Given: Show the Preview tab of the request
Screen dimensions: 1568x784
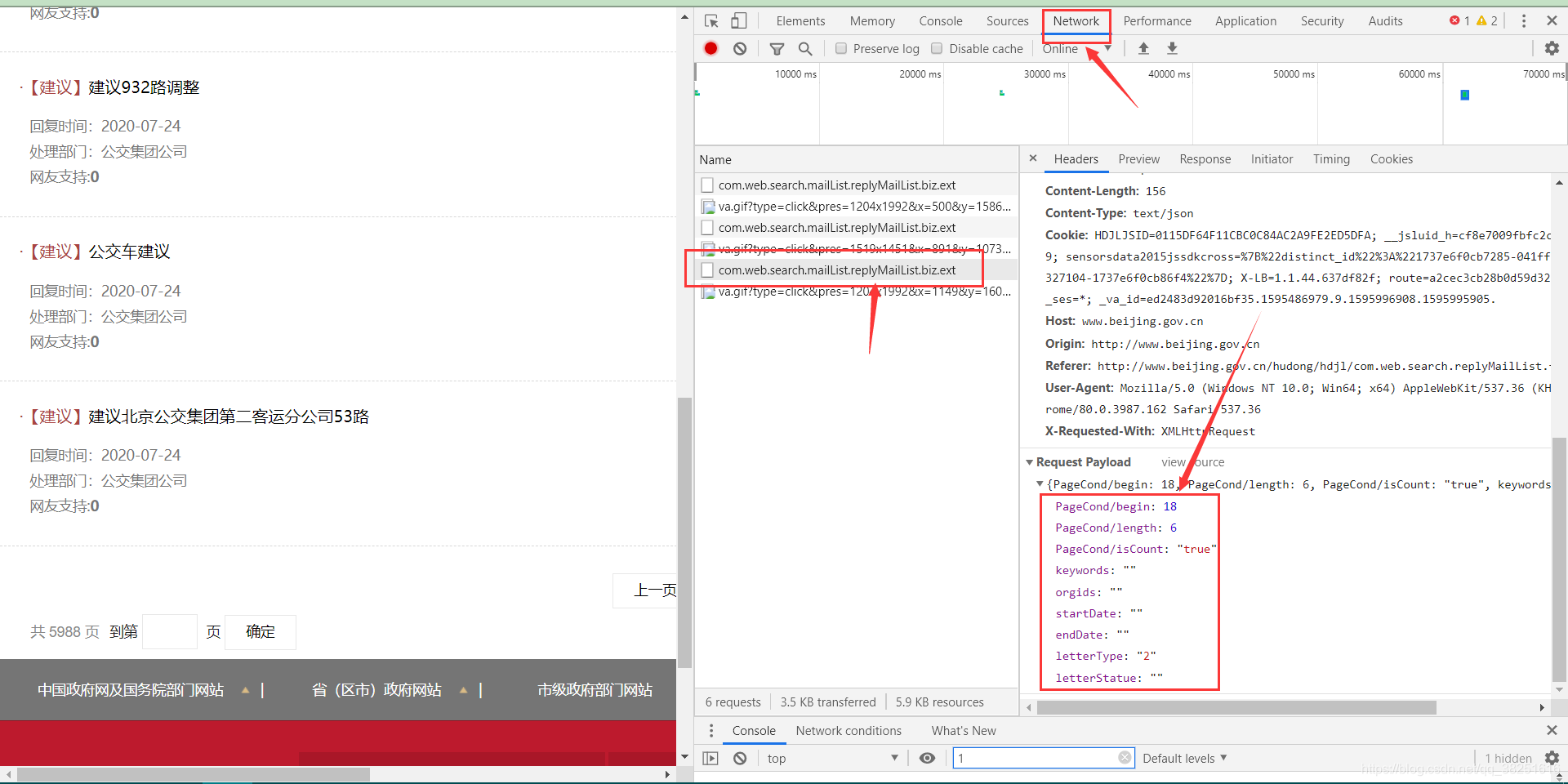Looking at the screenshot, I should (1138, 159).
